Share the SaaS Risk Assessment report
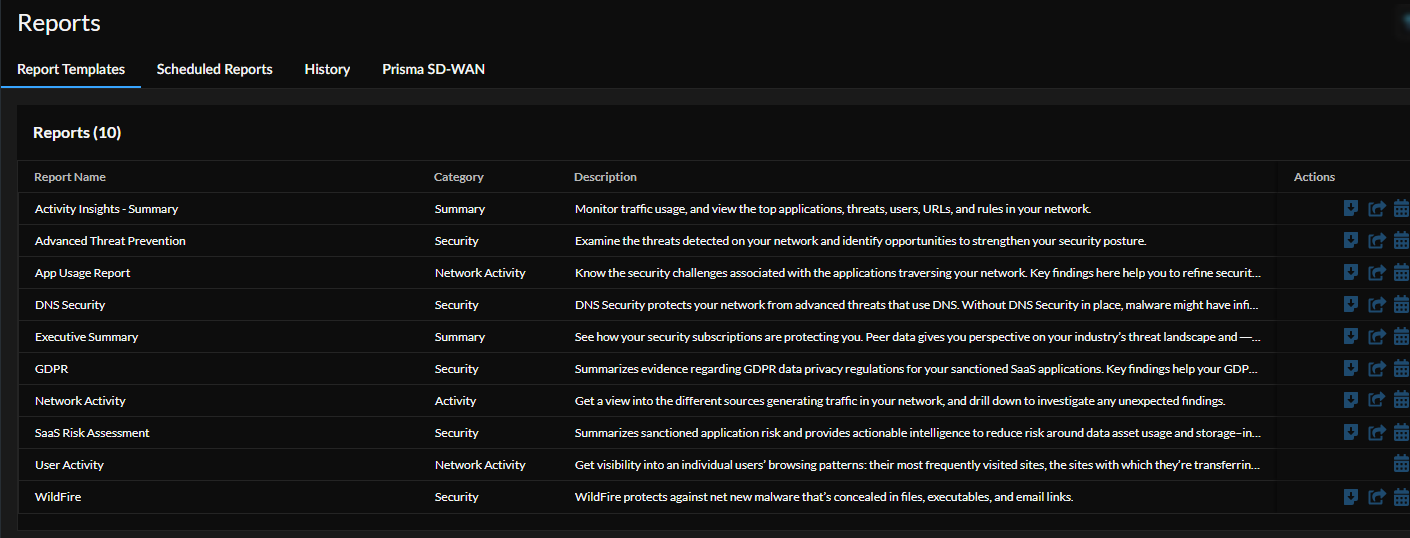The height and width of the screenshot is (538, 1410). (1376, 433)
